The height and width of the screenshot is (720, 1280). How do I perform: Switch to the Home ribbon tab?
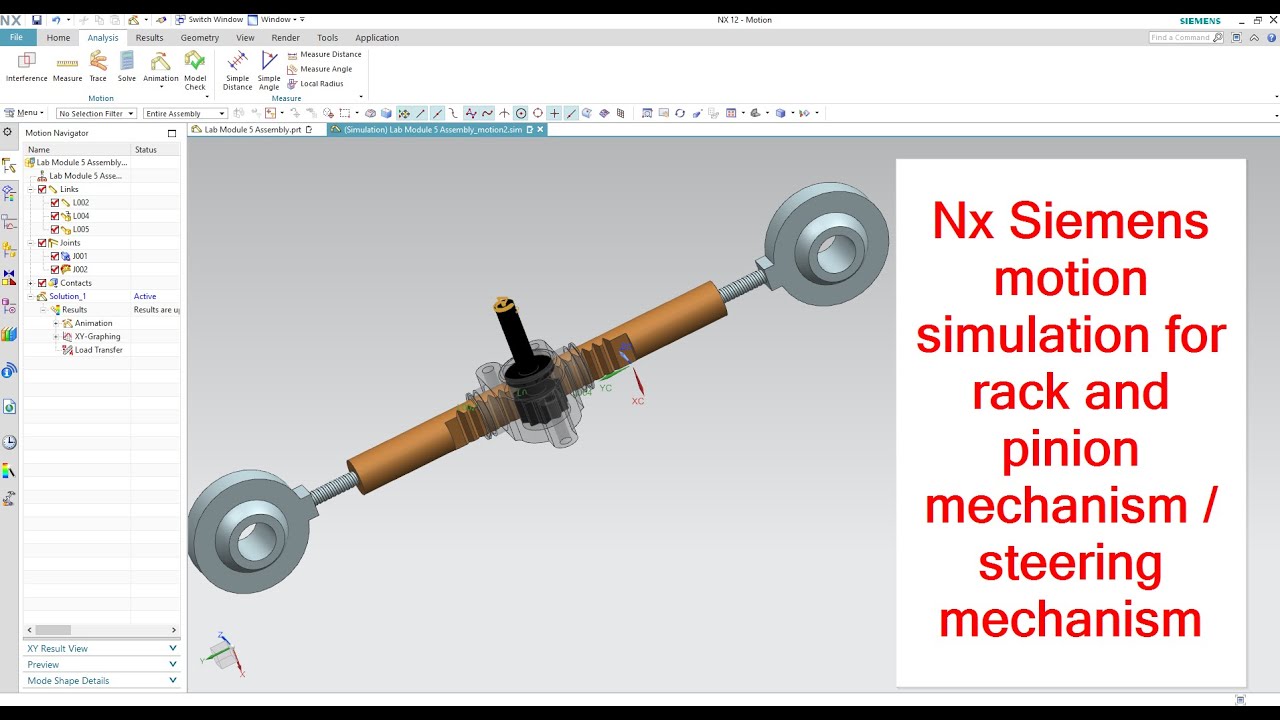tap(58, 38)
